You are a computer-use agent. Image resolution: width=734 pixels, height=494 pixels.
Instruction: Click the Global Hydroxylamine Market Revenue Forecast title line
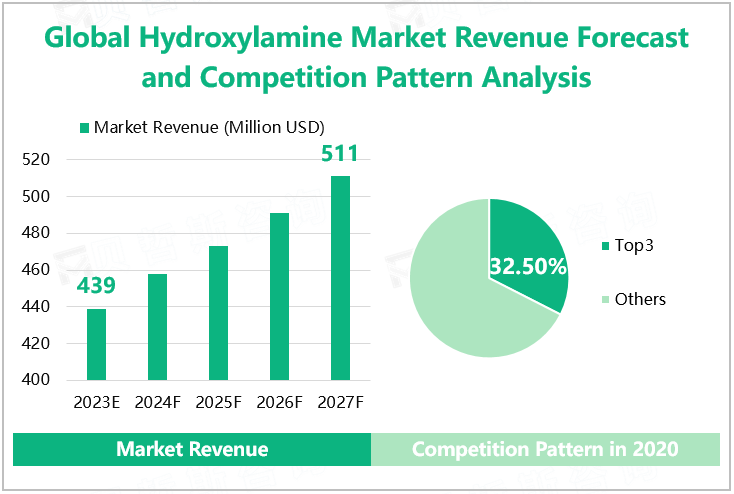(367, 37)
